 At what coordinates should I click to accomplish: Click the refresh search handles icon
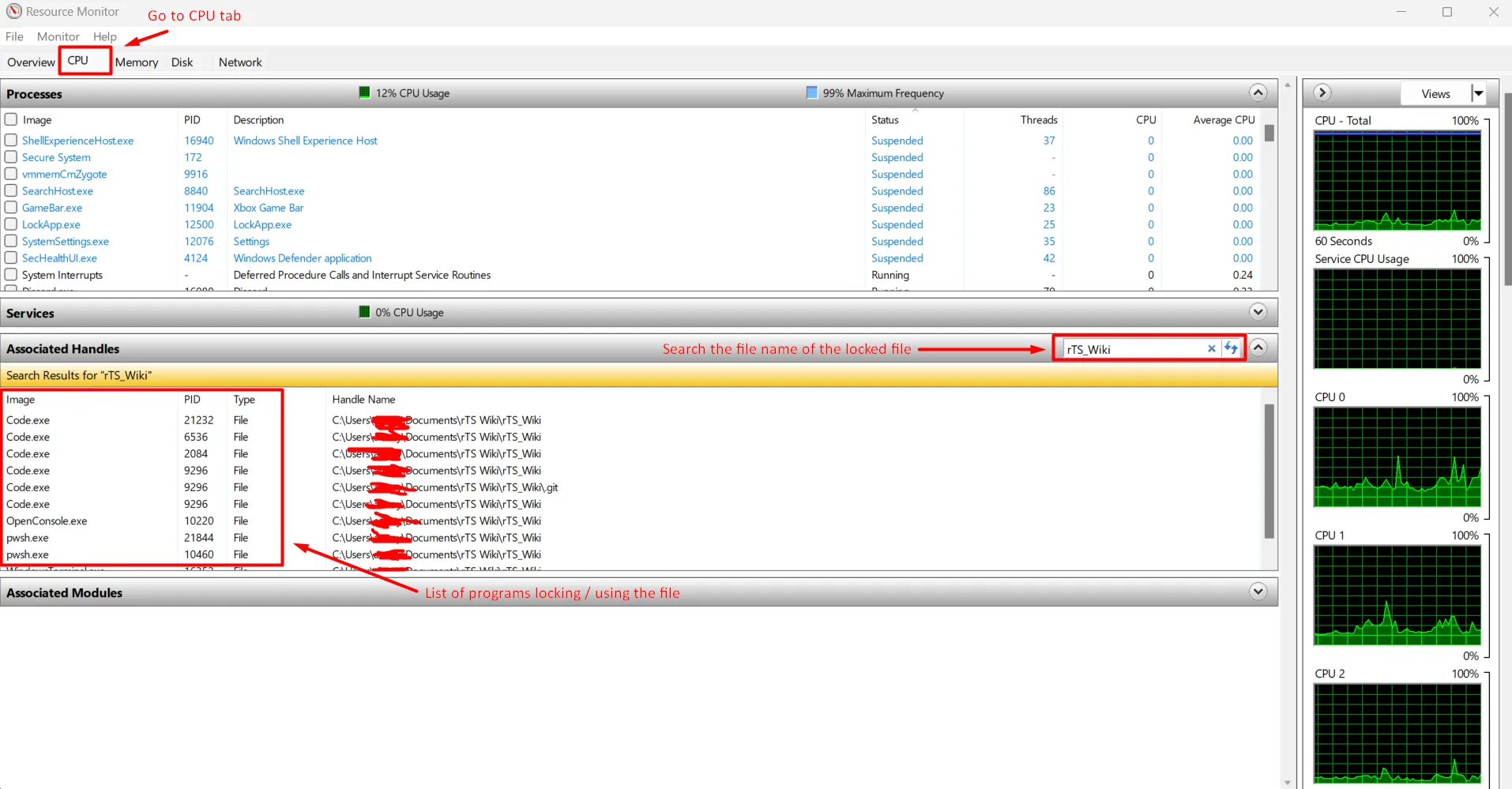click(1232, 348)
